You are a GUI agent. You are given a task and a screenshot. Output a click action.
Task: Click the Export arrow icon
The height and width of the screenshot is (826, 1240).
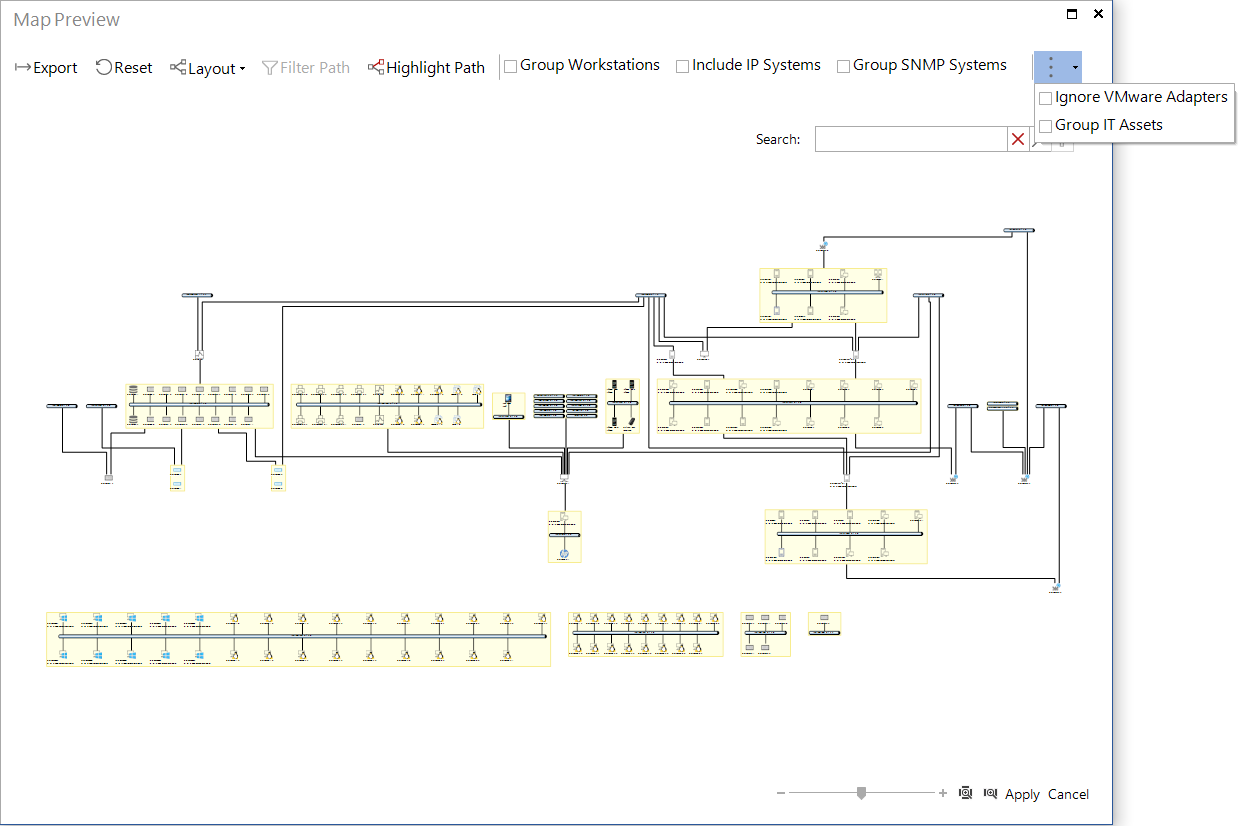tap(23, 68)
